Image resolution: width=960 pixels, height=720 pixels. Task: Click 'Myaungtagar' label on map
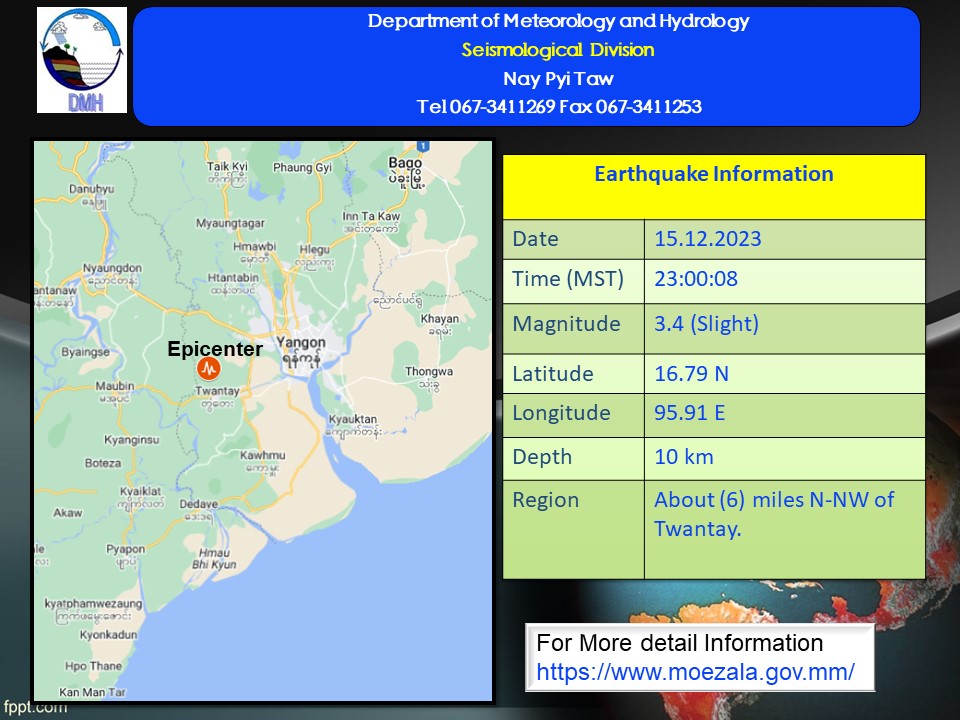(230, 223)
